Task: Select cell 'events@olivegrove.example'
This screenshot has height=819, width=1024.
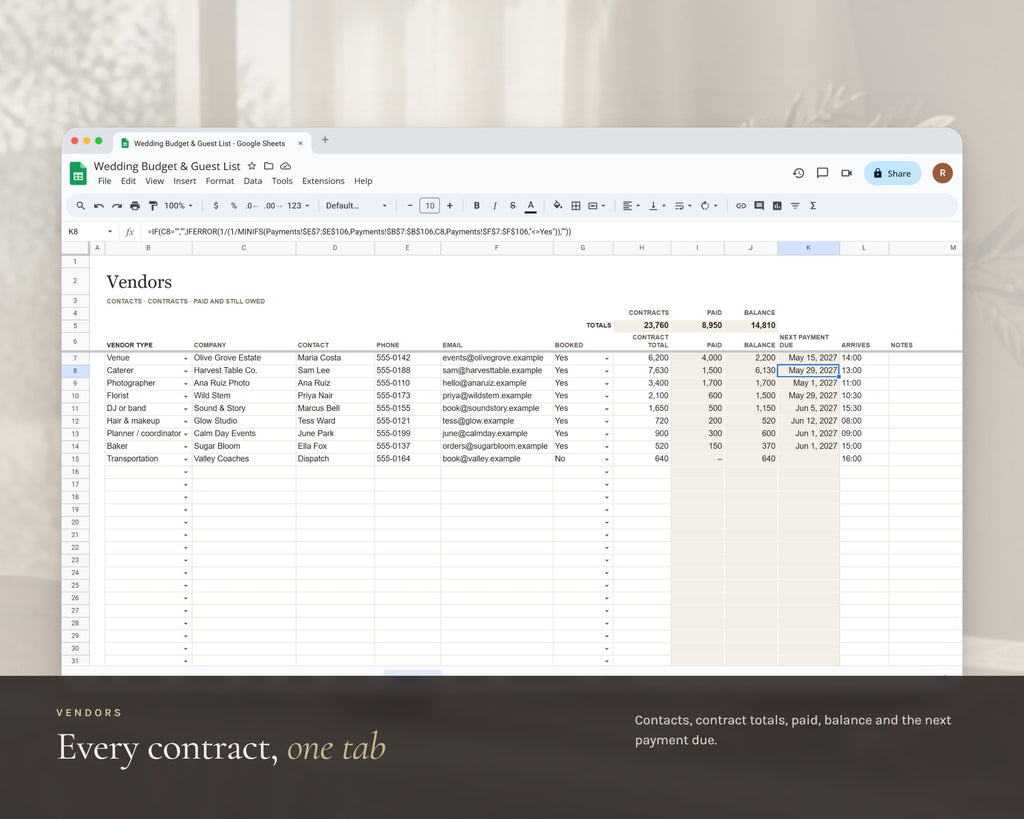Action: [x=496, y=358]
